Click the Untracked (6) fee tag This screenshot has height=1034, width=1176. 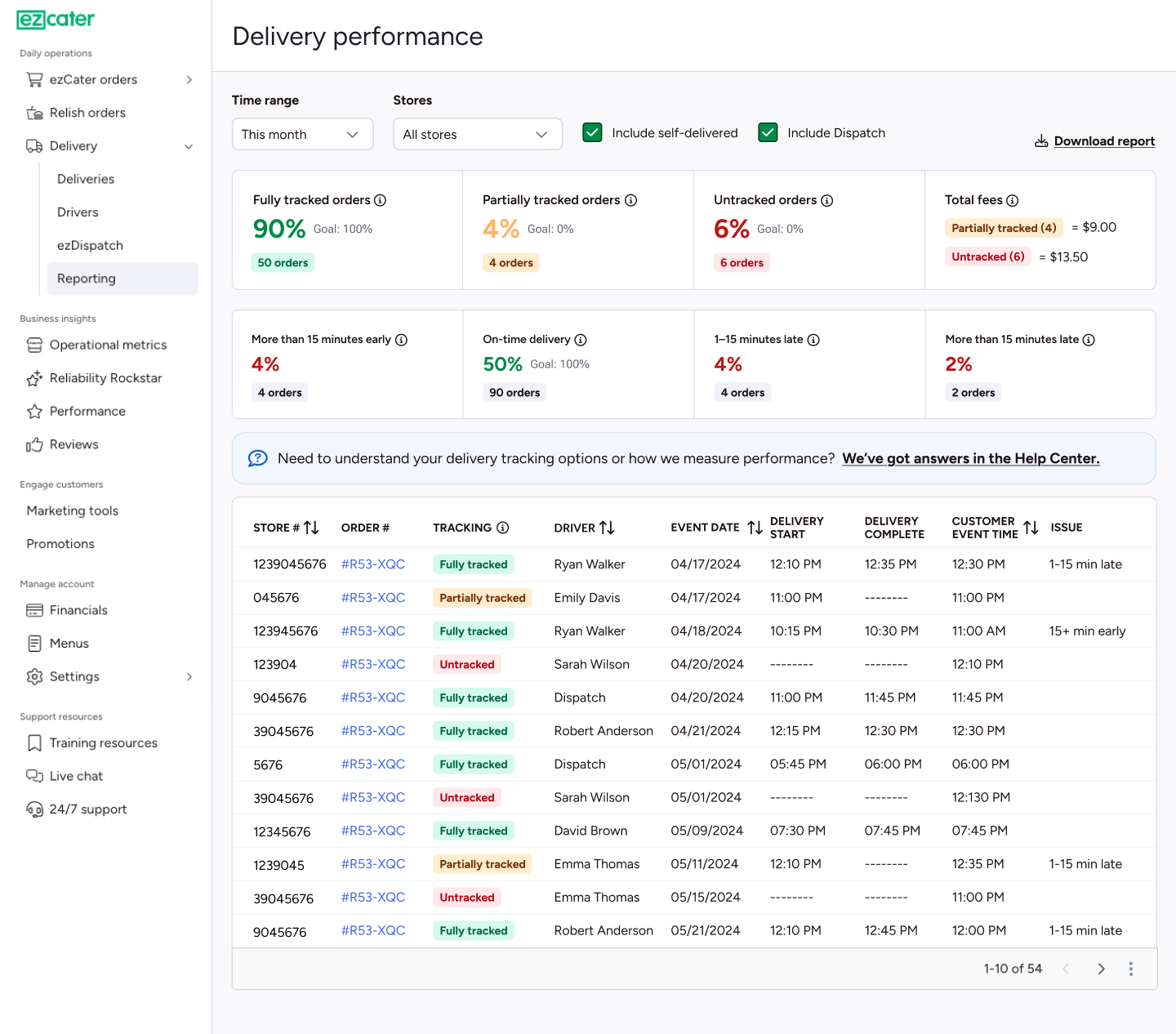(x=988, y=256)
